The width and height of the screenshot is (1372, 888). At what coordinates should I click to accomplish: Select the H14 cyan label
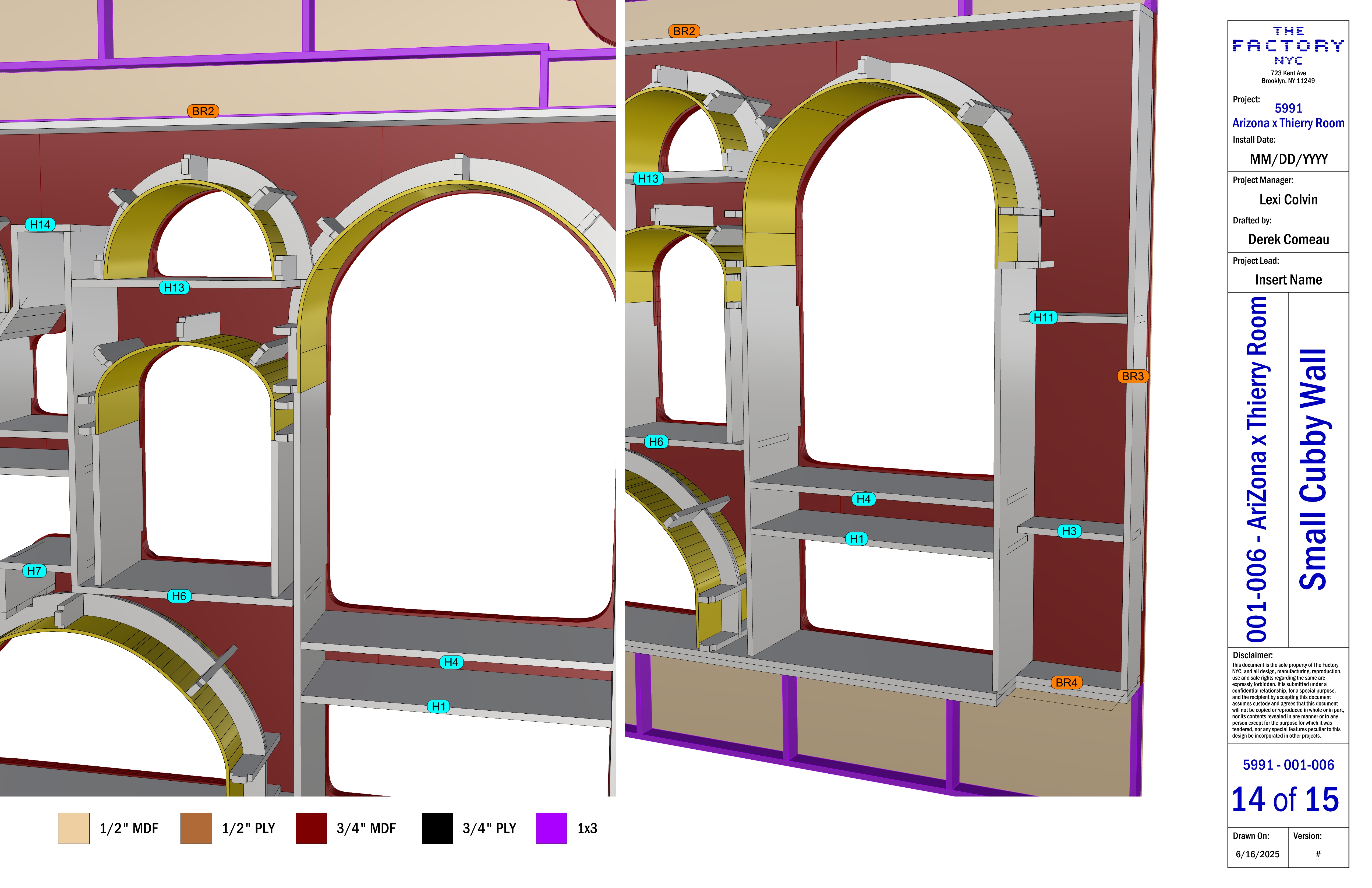point(40,224)
